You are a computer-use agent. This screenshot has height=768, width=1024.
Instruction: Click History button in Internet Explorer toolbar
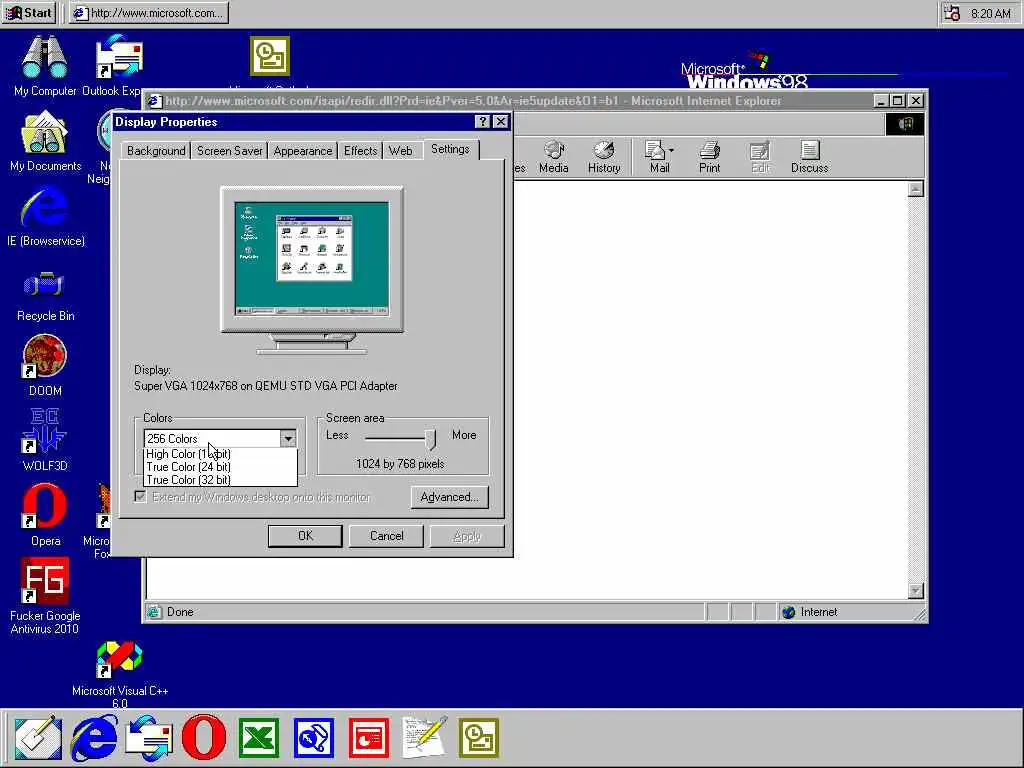pos(604,157)
